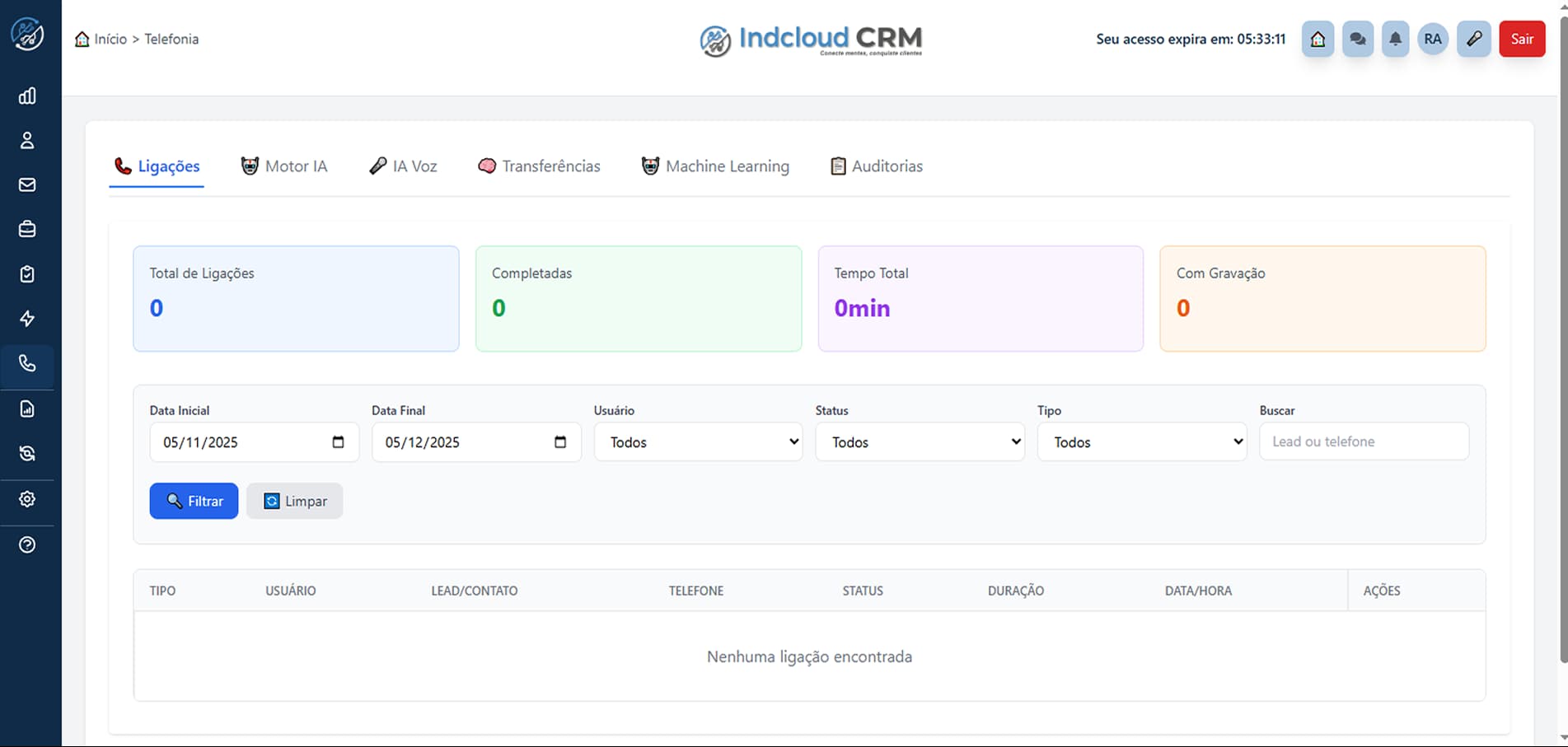Open the settings gear icon in sidebar
1568x747 pixels.
click(x=27, y=499)
